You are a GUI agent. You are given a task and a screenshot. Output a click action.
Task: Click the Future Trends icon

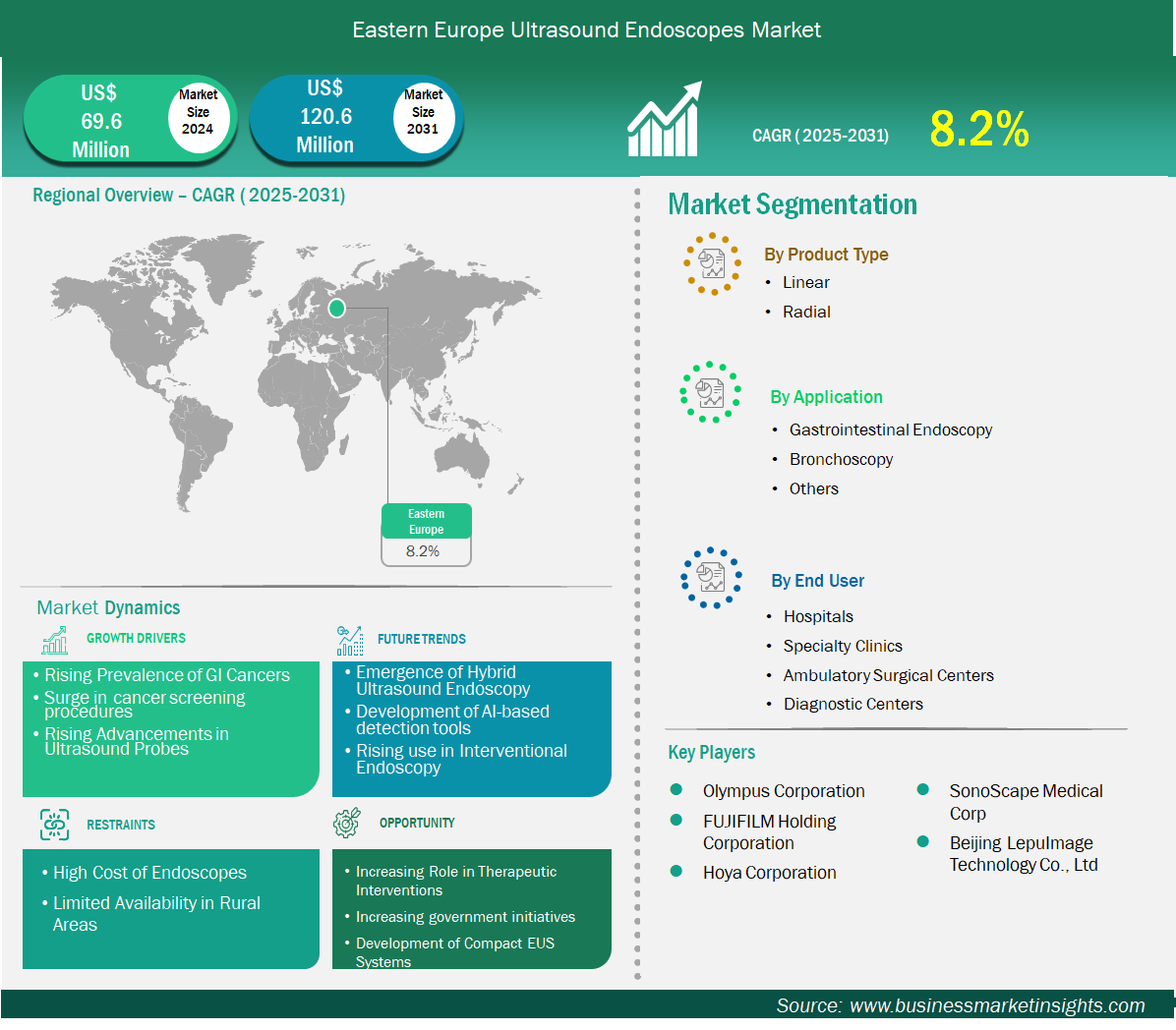point(349,641)
